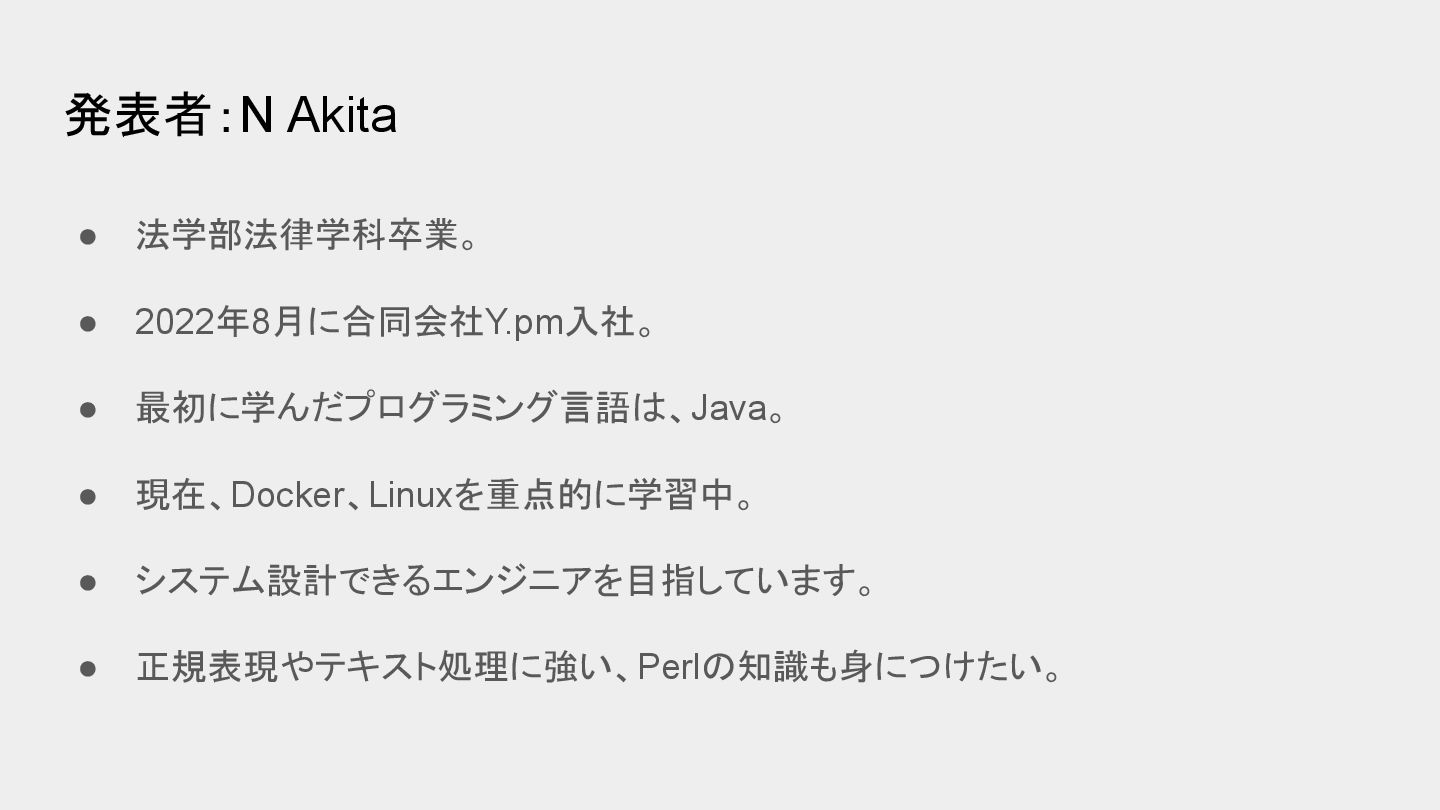This screenshot has height=810, width=1440.
Task: Click the bullet dot before 法学部法律学科卒業
Action: (x=88, y=237)
